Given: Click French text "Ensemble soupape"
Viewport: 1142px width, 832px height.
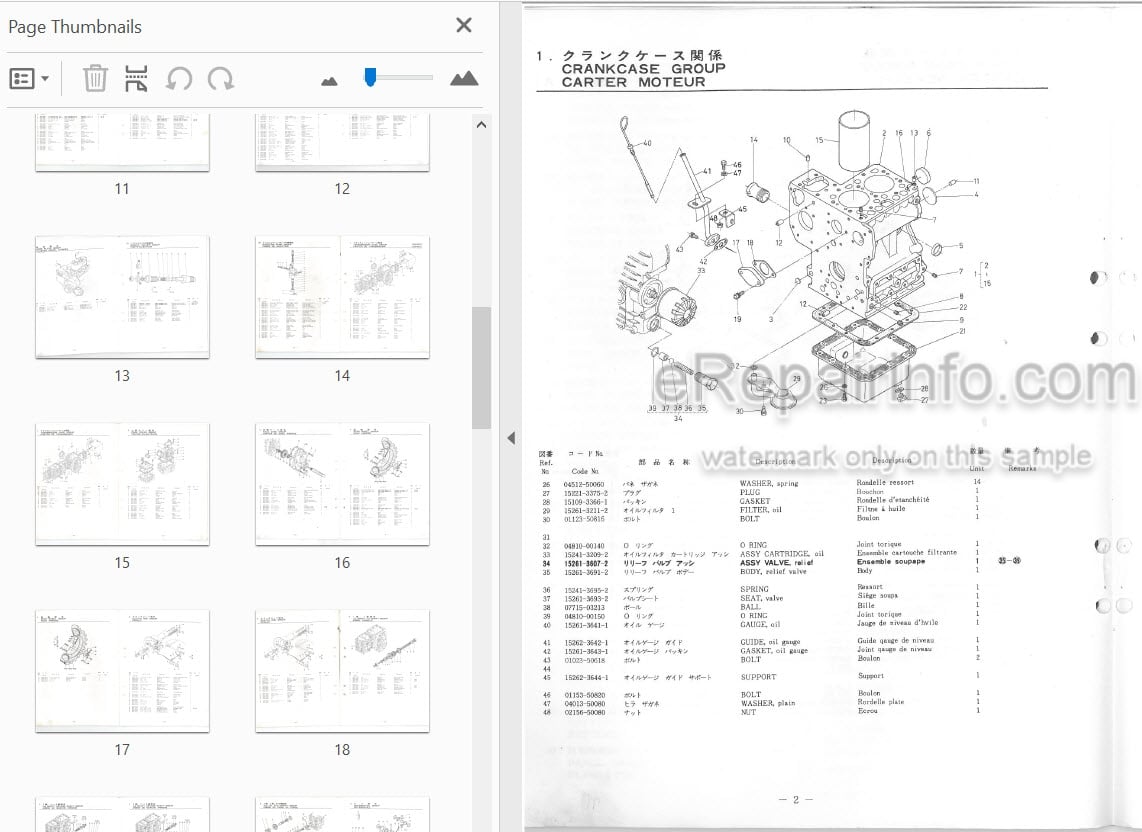Looking at the screenshot, I should point(891,562).
